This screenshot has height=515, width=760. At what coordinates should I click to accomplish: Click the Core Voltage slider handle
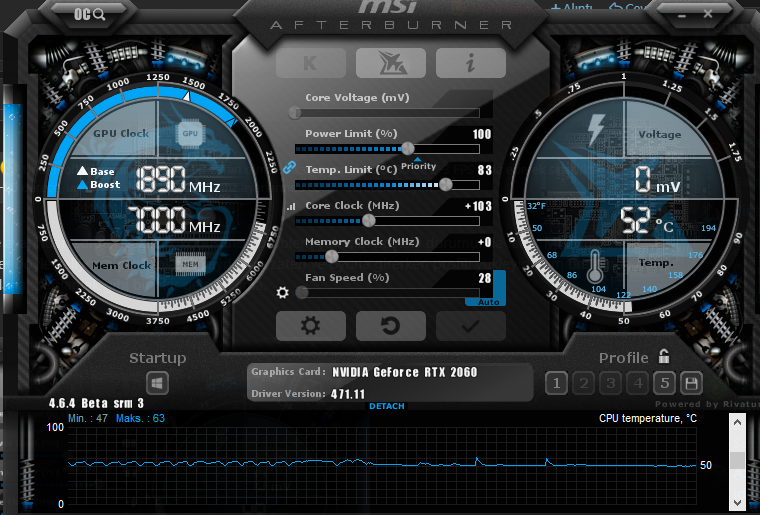295,113
